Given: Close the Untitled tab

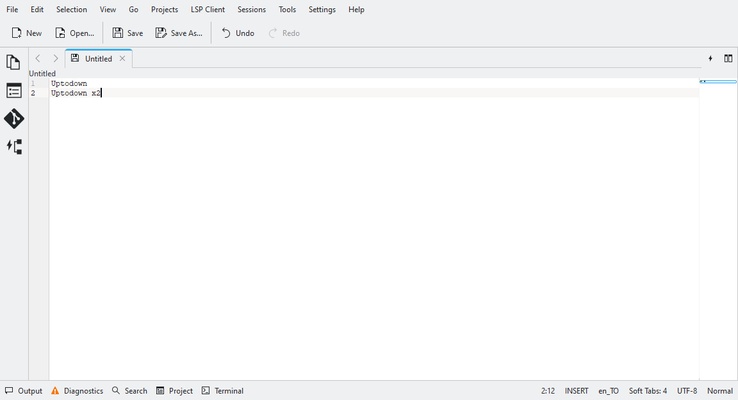Looking at the screenshot, I should click(122, 58).
